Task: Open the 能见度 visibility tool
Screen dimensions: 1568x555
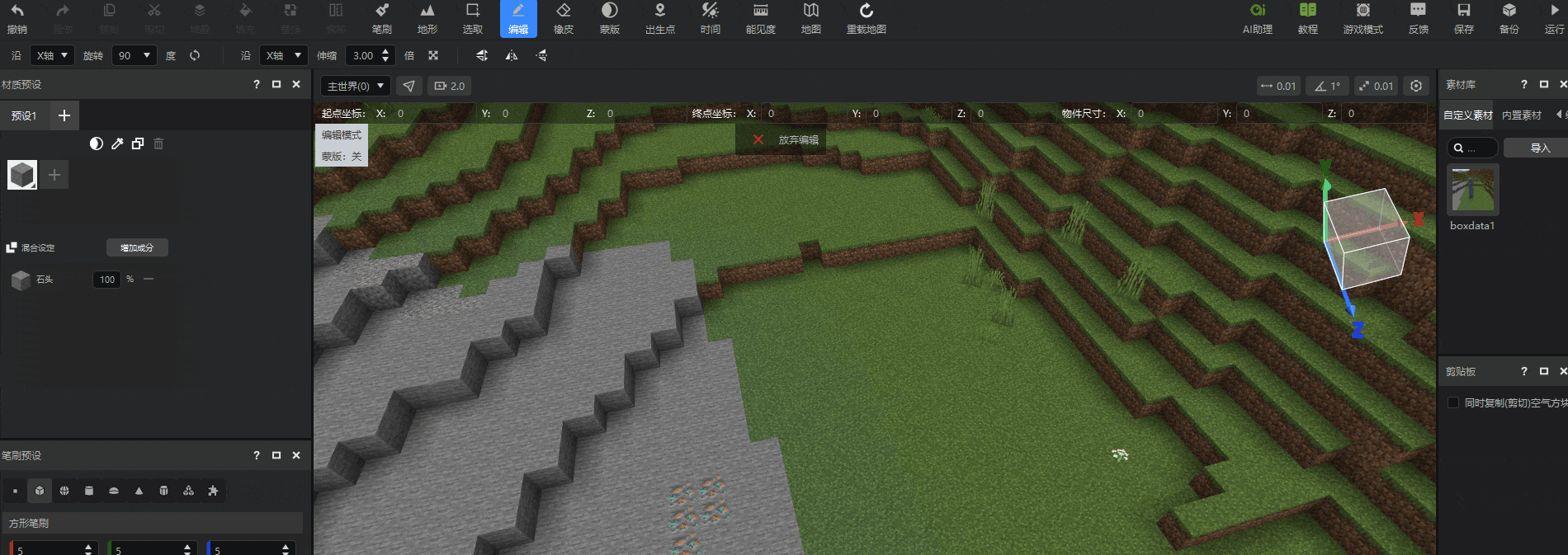Action: pyautogui.click(x=761, y=18)
